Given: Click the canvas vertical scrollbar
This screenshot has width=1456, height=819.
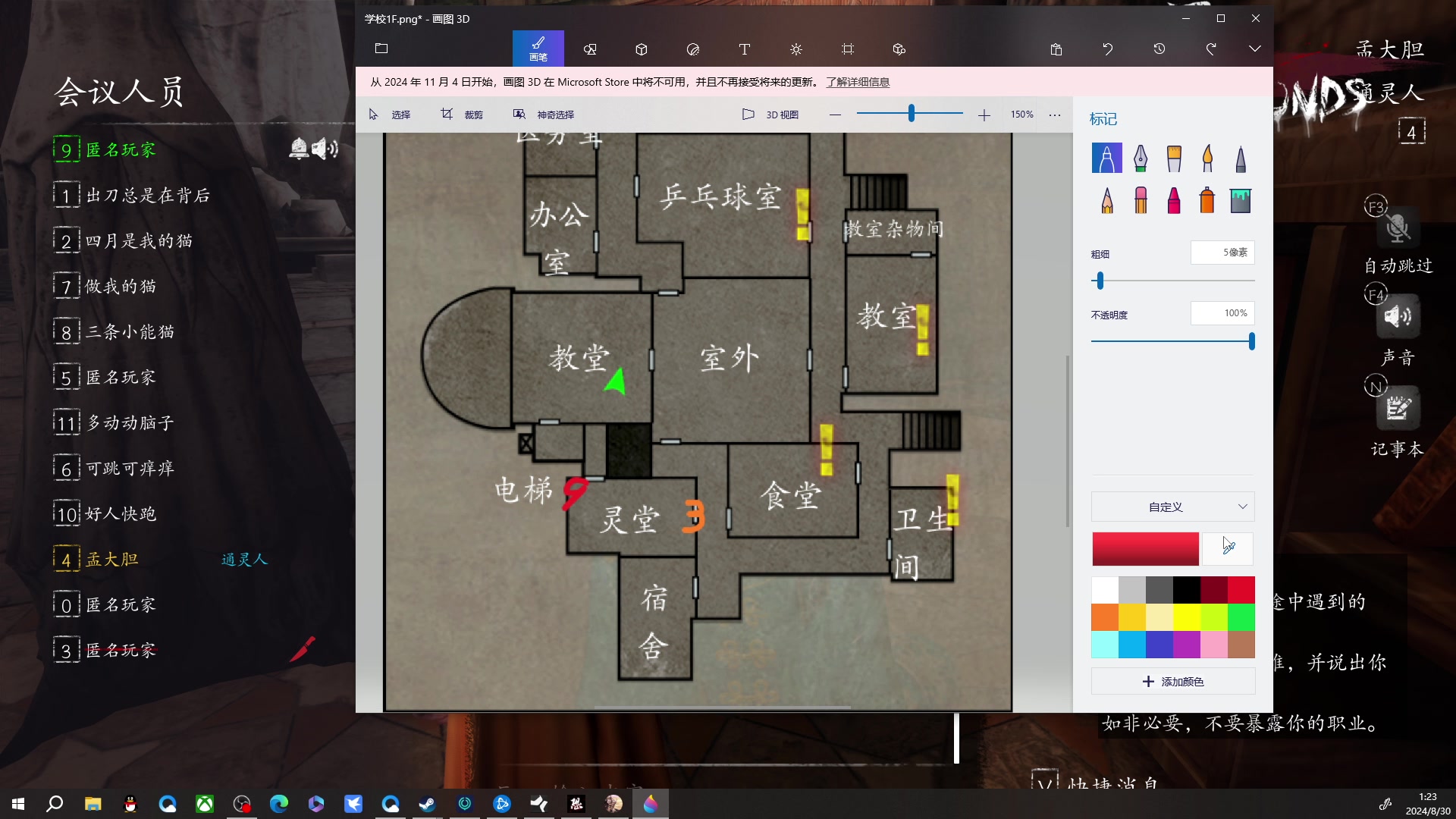Looking at the screenshot, I should [1068, 441].
